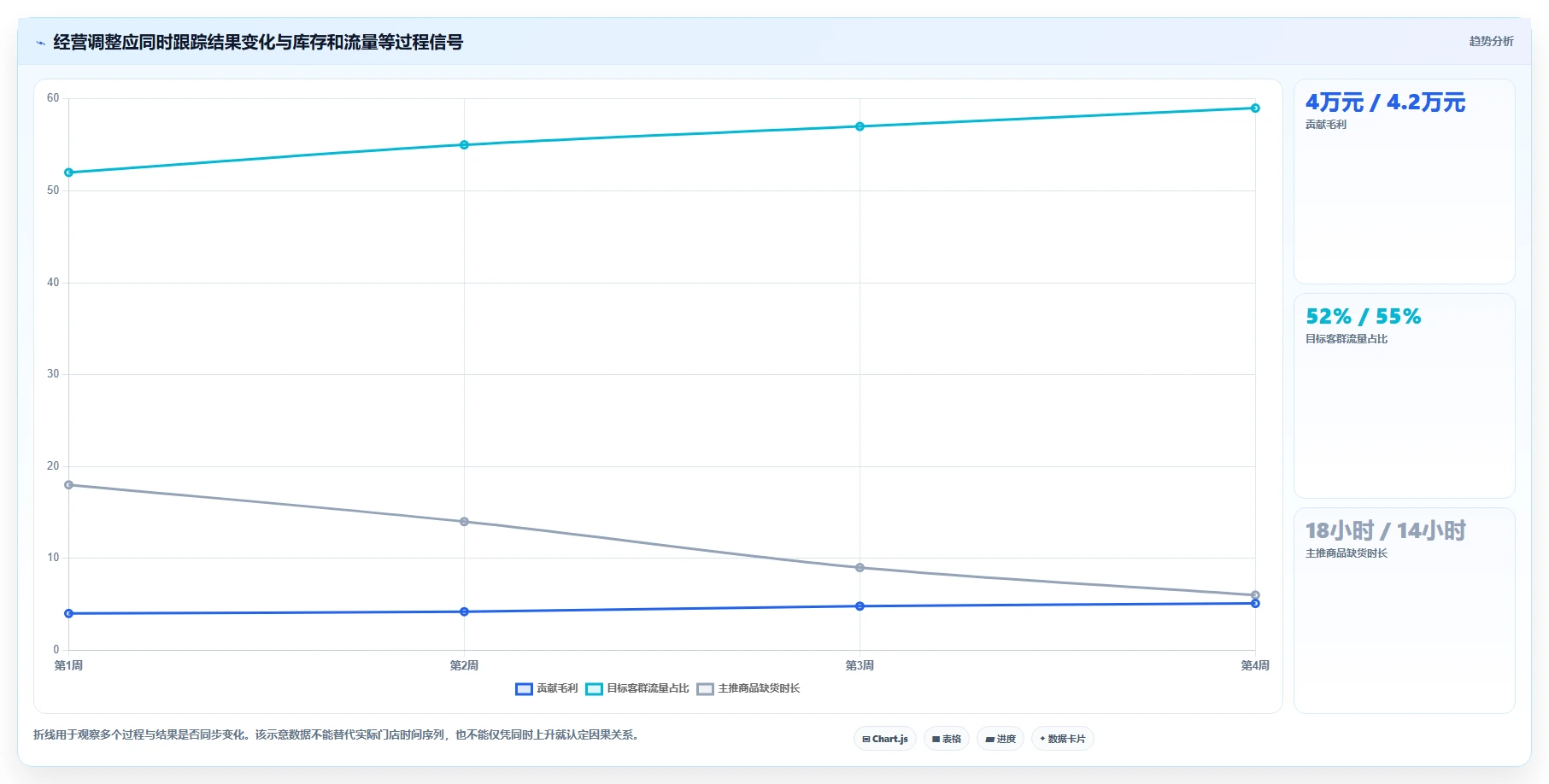Click the 第1周 point on 目标客群流量占比 line
Image resolution: width=1549 pixels, height=784 pixels.
click(x=69, y=173)
